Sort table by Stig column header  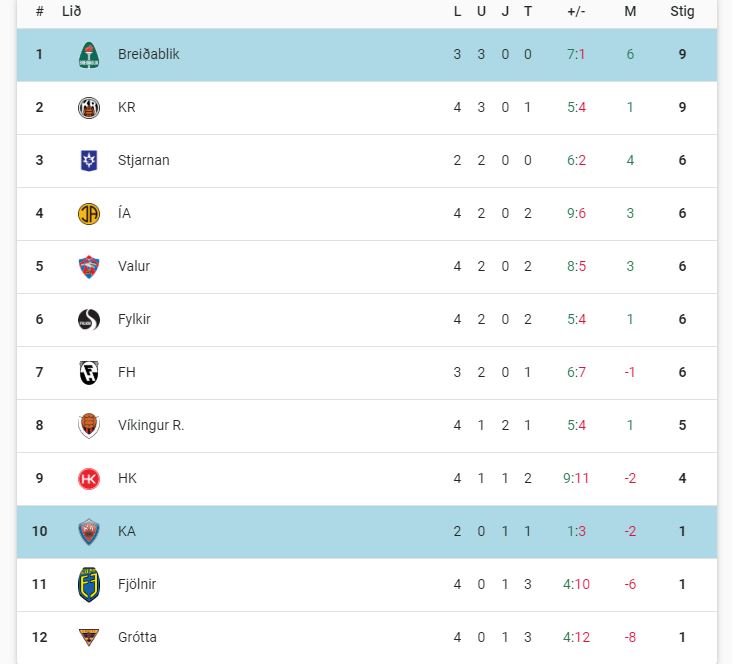pos(682,12)
